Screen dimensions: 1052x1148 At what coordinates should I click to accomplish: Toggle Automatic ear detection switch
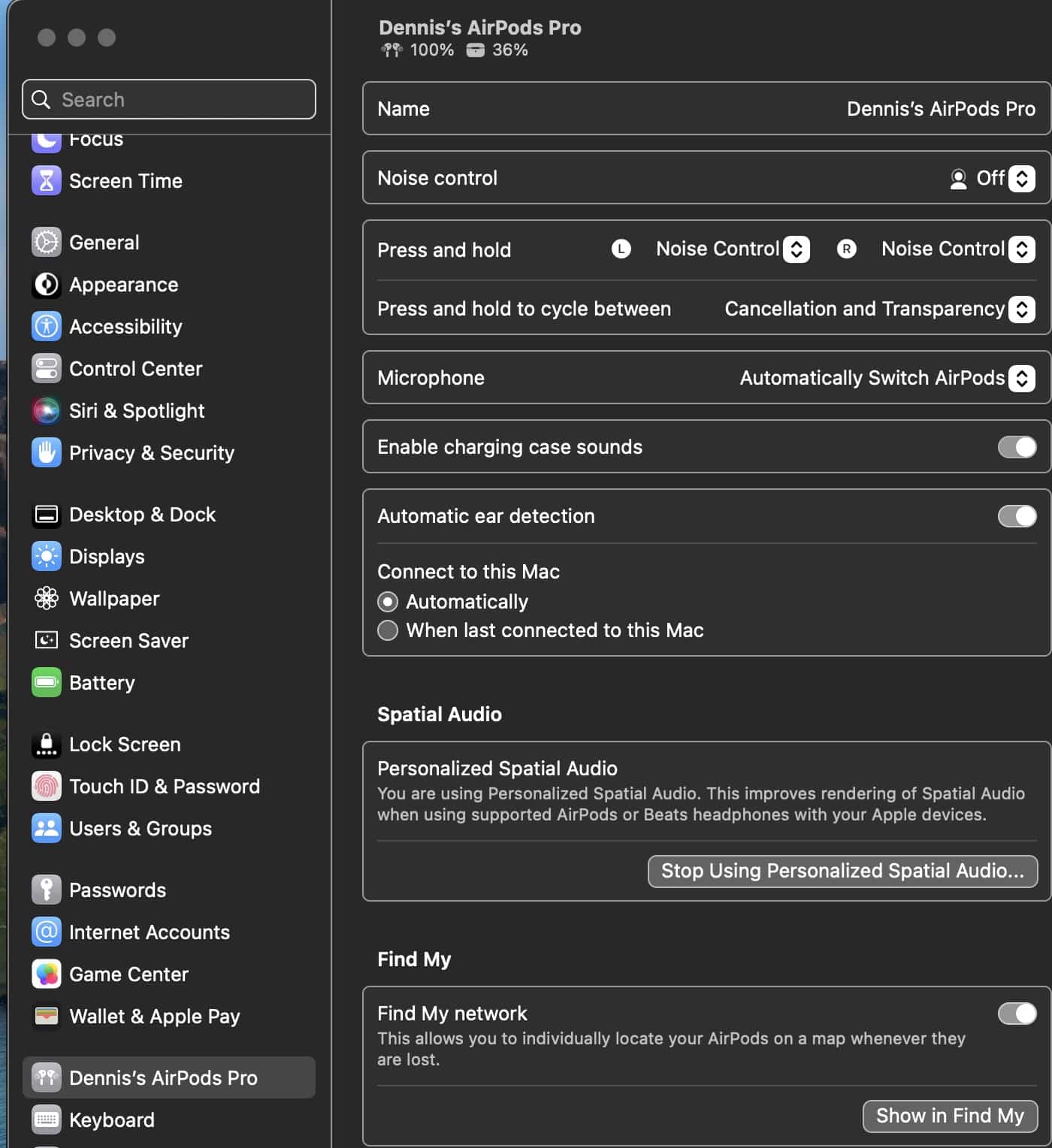tap(1017, 516)
